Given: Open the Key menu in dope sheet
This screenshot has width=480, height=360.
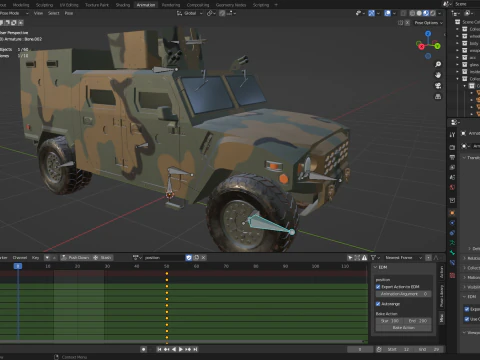Looking at the screenshot, I should tap(35, 258).
